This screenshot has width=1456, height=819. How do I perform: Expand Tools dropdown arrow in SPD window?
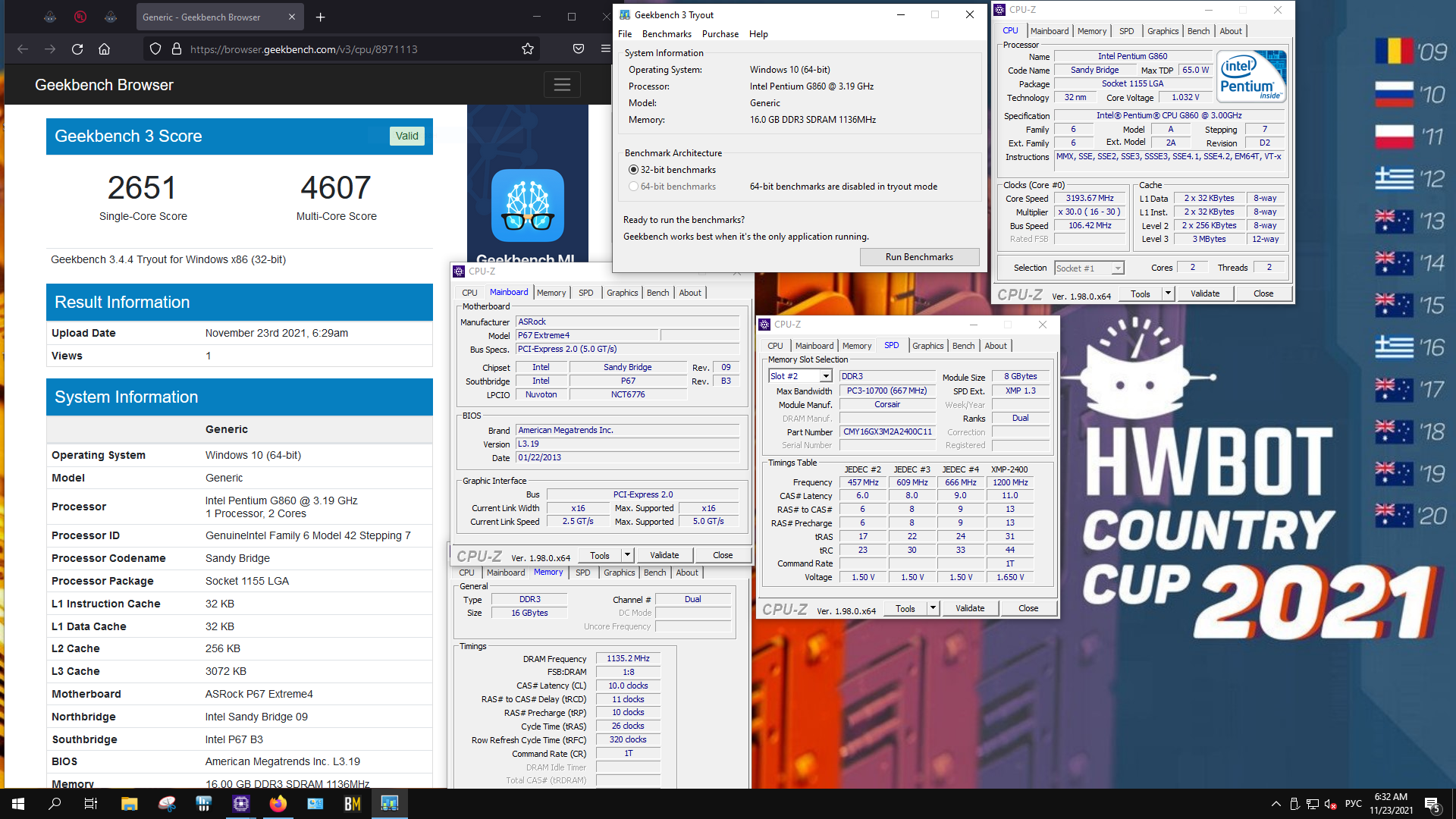tap(933, 608)
